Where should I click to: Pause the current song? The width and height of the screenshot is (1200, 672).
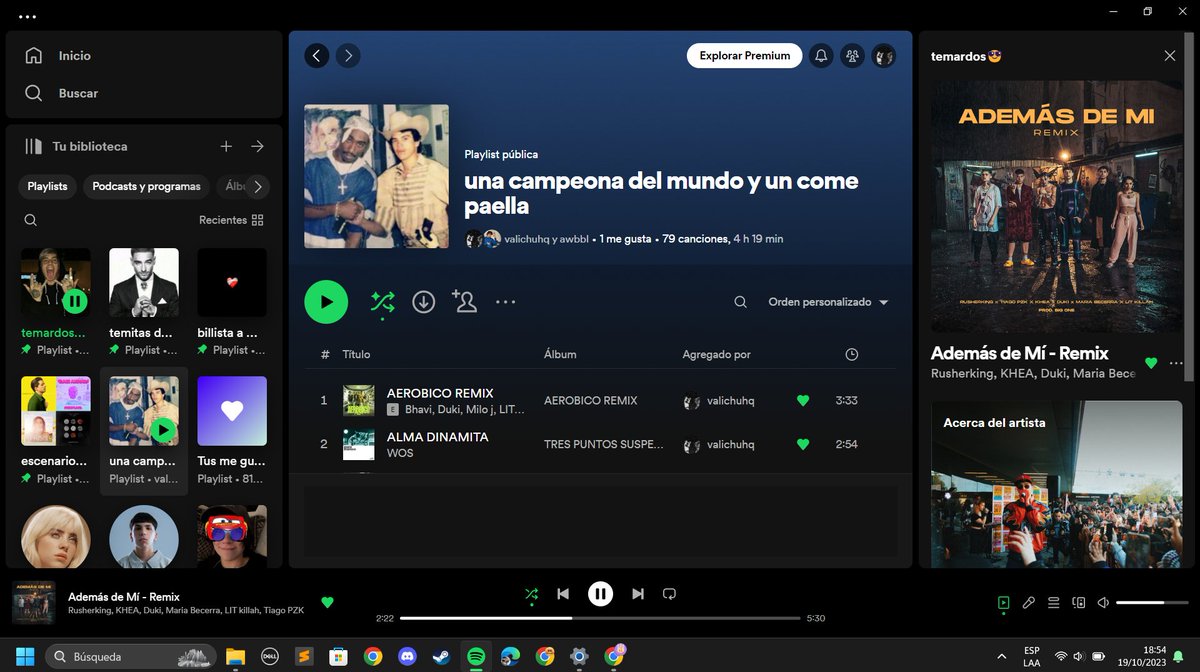tap(600, 594)
